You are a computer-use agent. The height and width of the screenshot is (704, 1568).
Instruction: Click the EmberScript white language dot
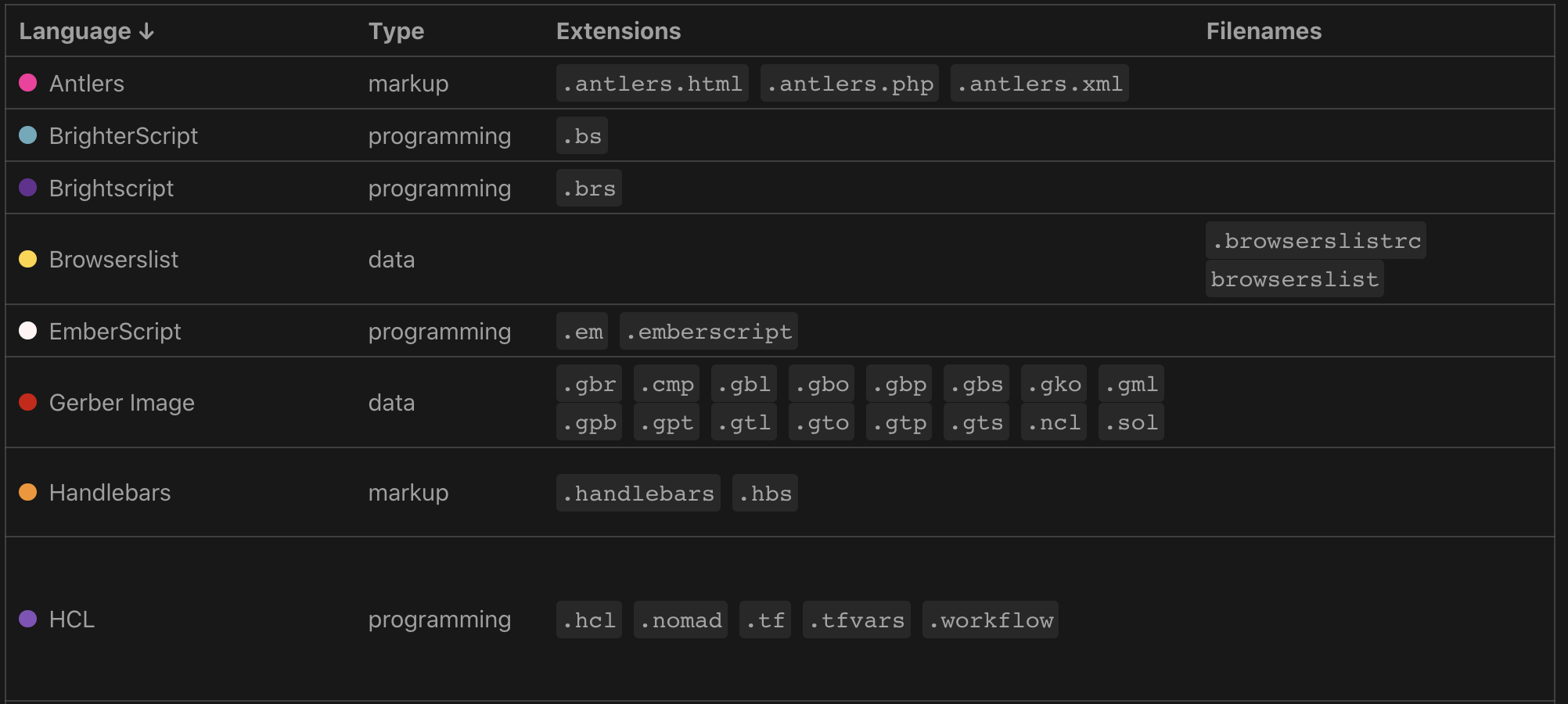(x=29, y=331)
